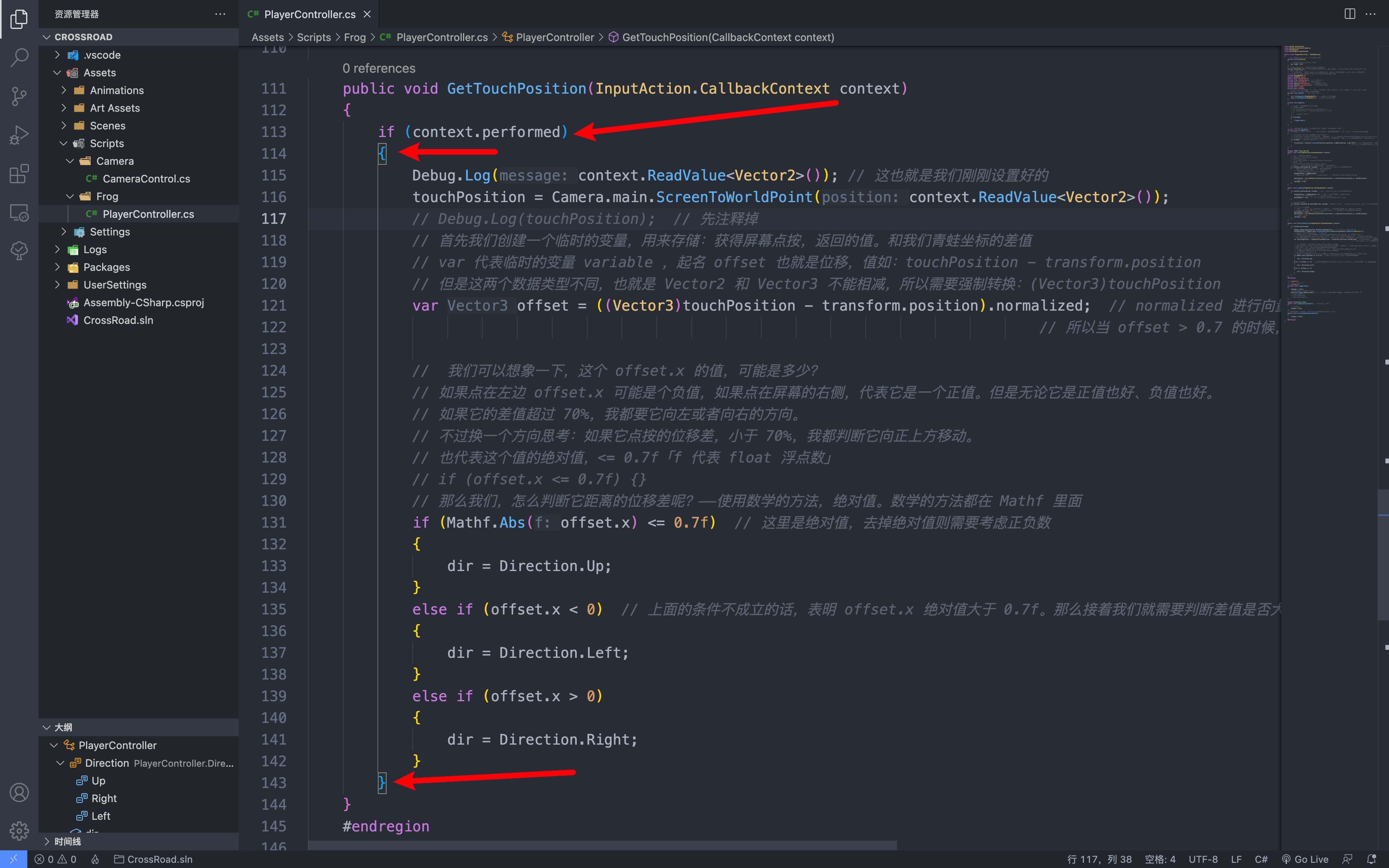Image resolution: width=1389 pixels, height=868 pixels.
Task: Open the Manage gear icon
Action: pos(19,831)
